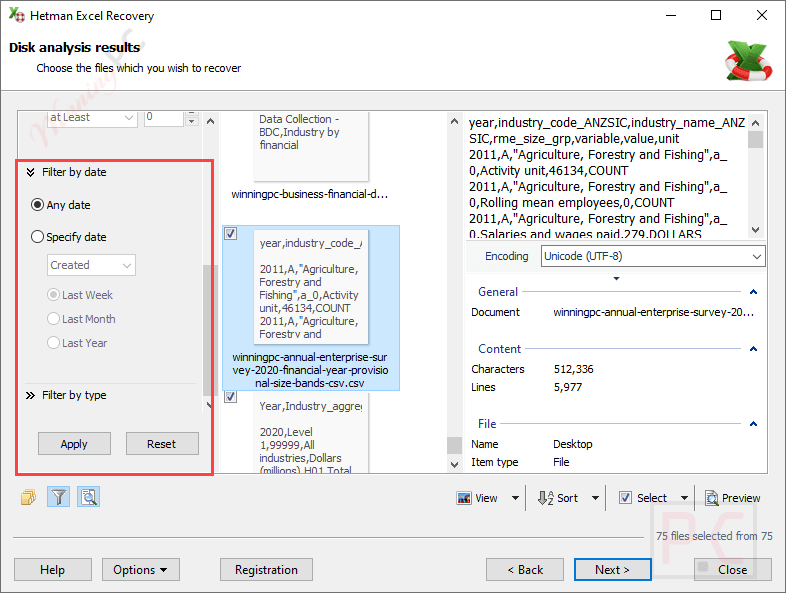The image size is (786, 593).
Task: Click the Help button
Action: pos(53,569)
